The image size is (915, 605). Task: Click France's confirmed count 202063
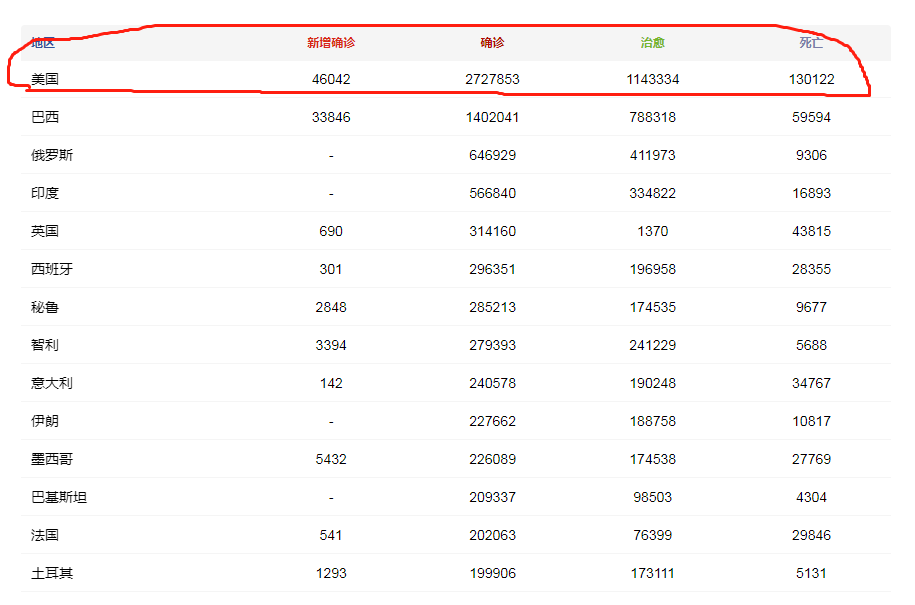click(x=492, y=535)
